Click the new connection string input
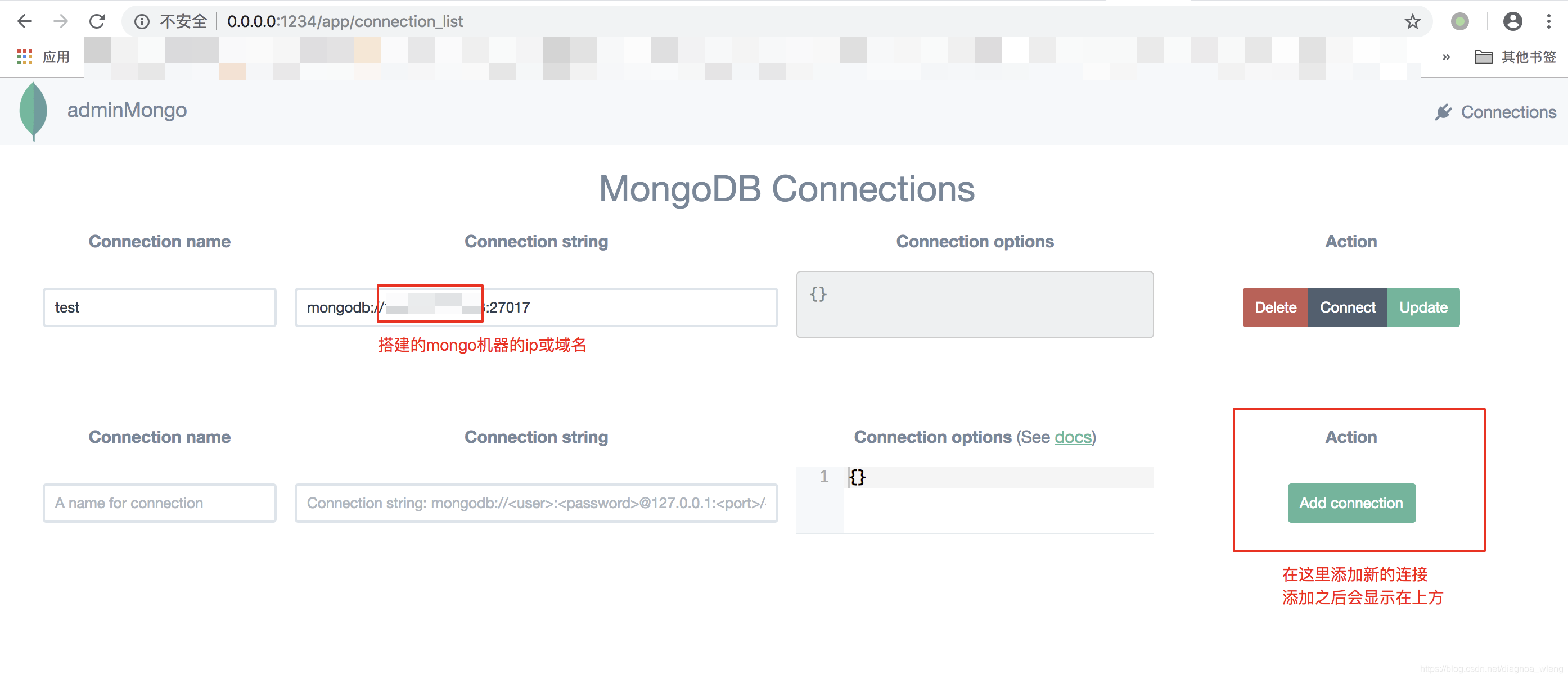The height and width of the screenshot is (679, 1568). [x=537, y=503]
